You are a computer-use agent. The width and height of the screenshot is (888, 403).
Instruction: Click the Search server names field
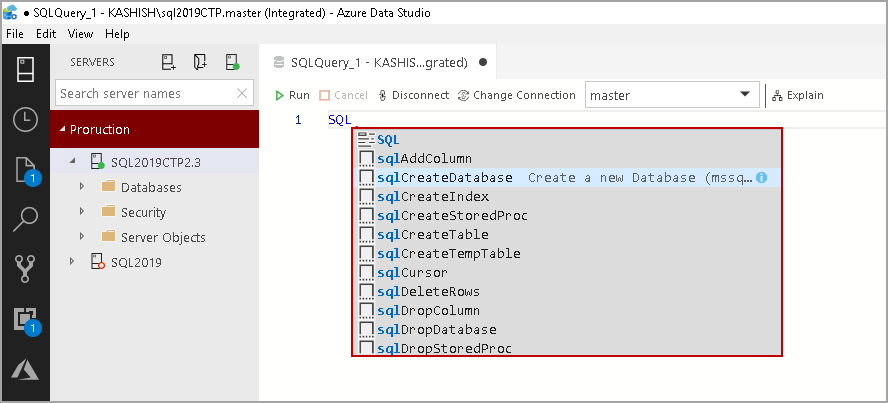click(x=145, y=93)
